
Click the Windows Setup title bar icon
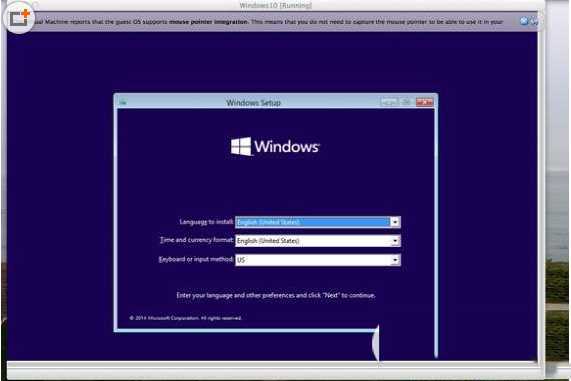pyautogui.click(x=123, y=102)
